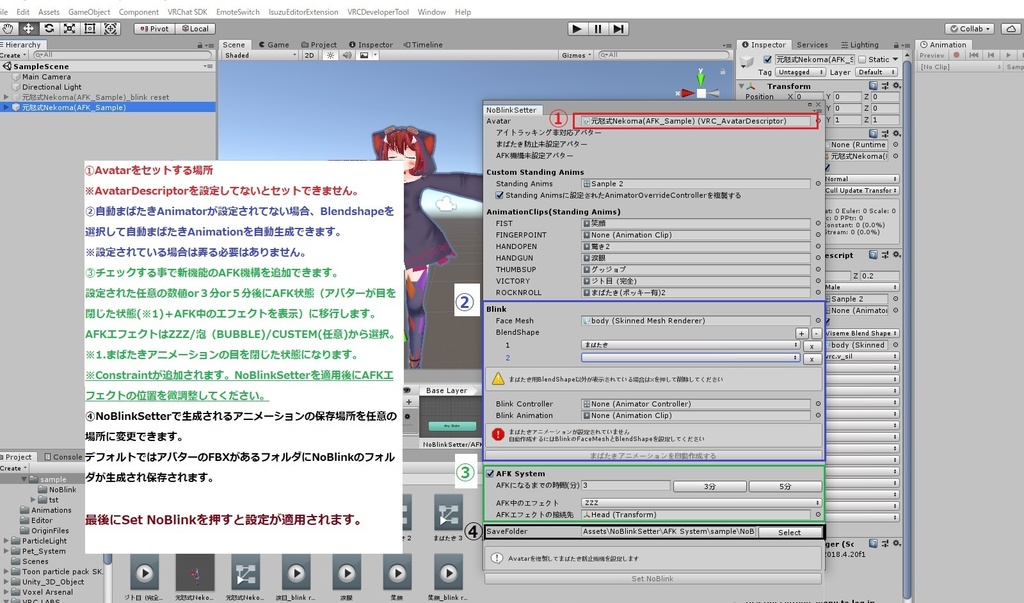Toggle the Static checkbox in Inspector
The image size is (1024, 603).
[x=862, y=59]
